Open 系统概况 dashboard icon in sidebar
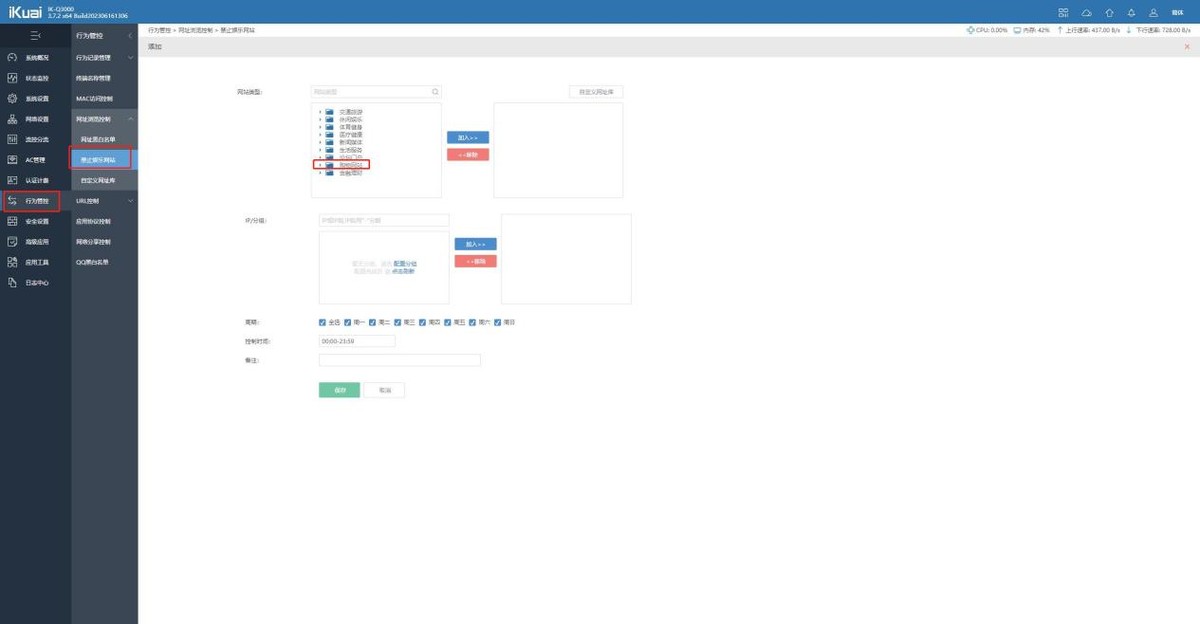Image resolution: width=1200 pixels, height=624 pixels. click(12, 57)
